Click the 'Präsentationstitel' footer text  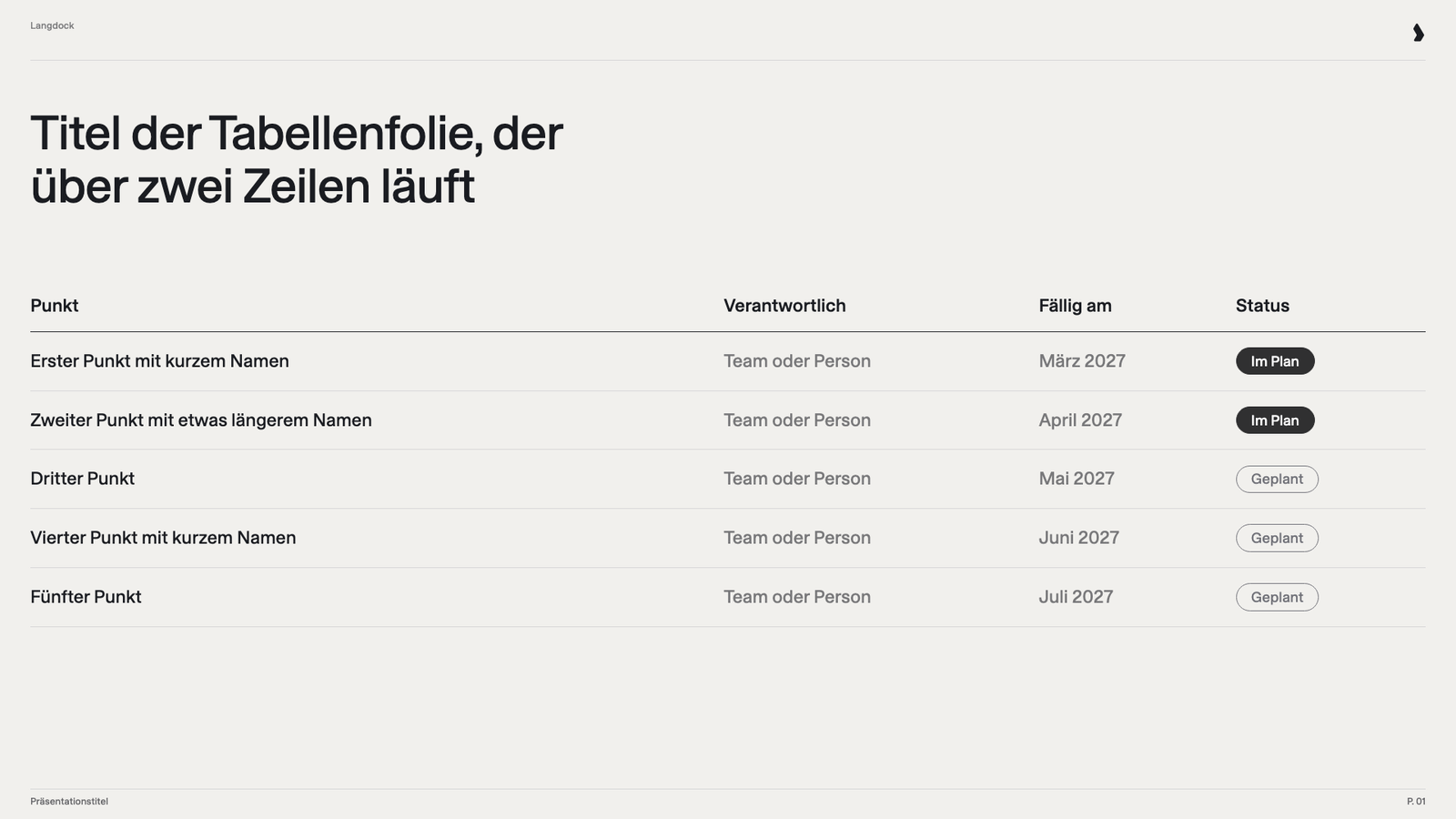point(69,802)
